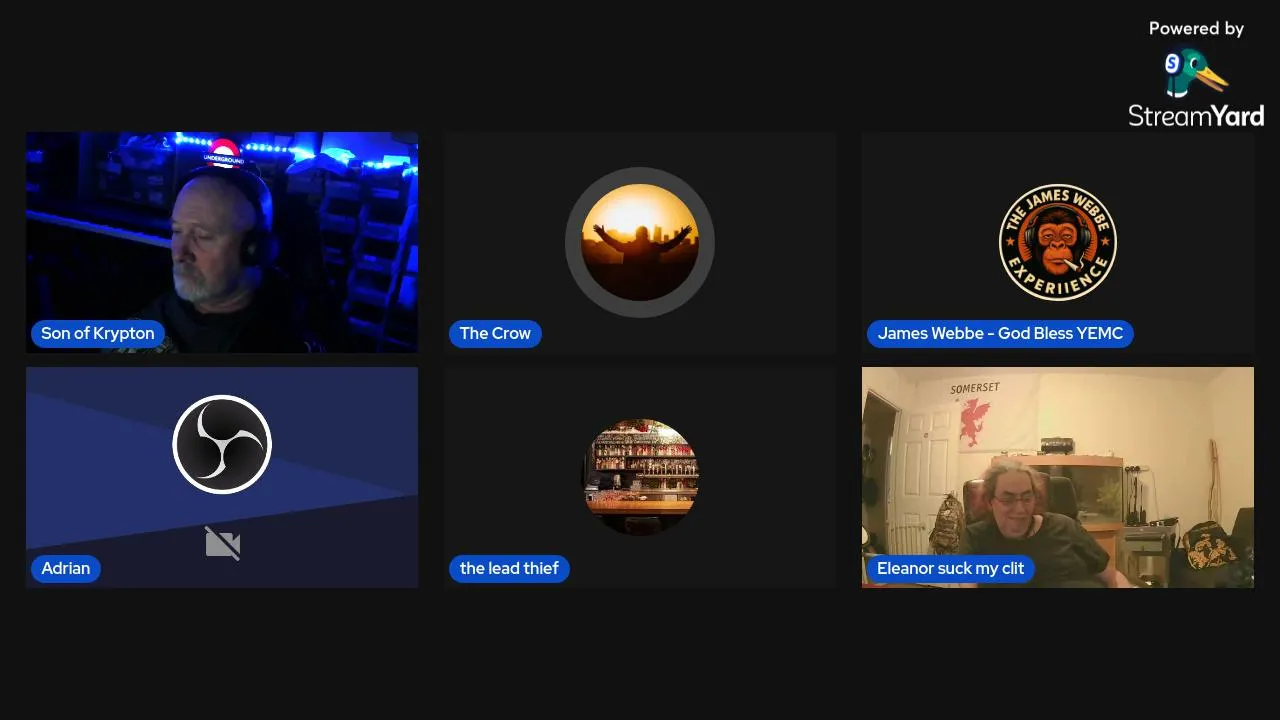Click the James Webbe Experience monkey logo
Screen dimensions: 1280x720
point(1058,242)
